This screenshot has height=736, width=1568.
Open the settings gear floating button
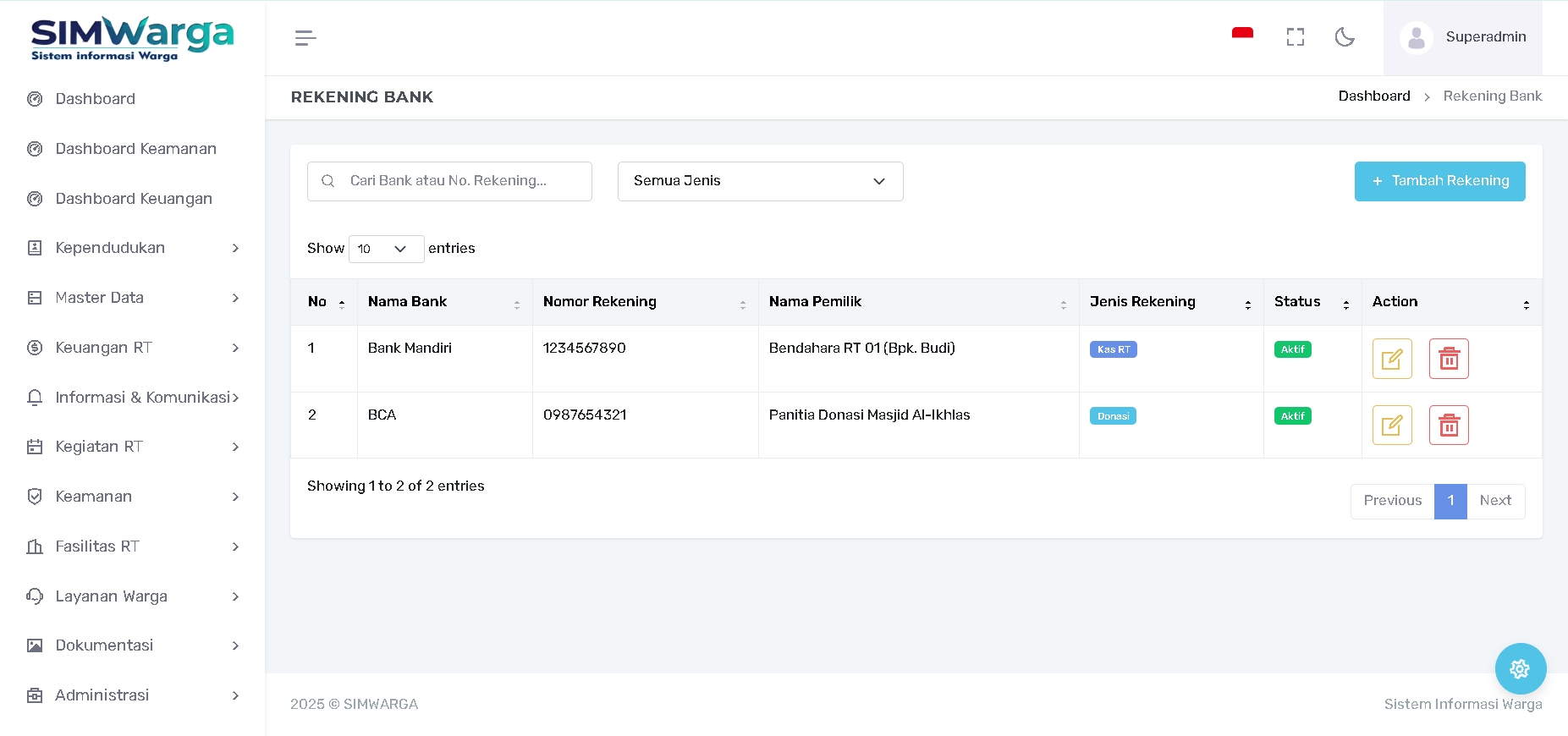click(x=1520, y=669)
